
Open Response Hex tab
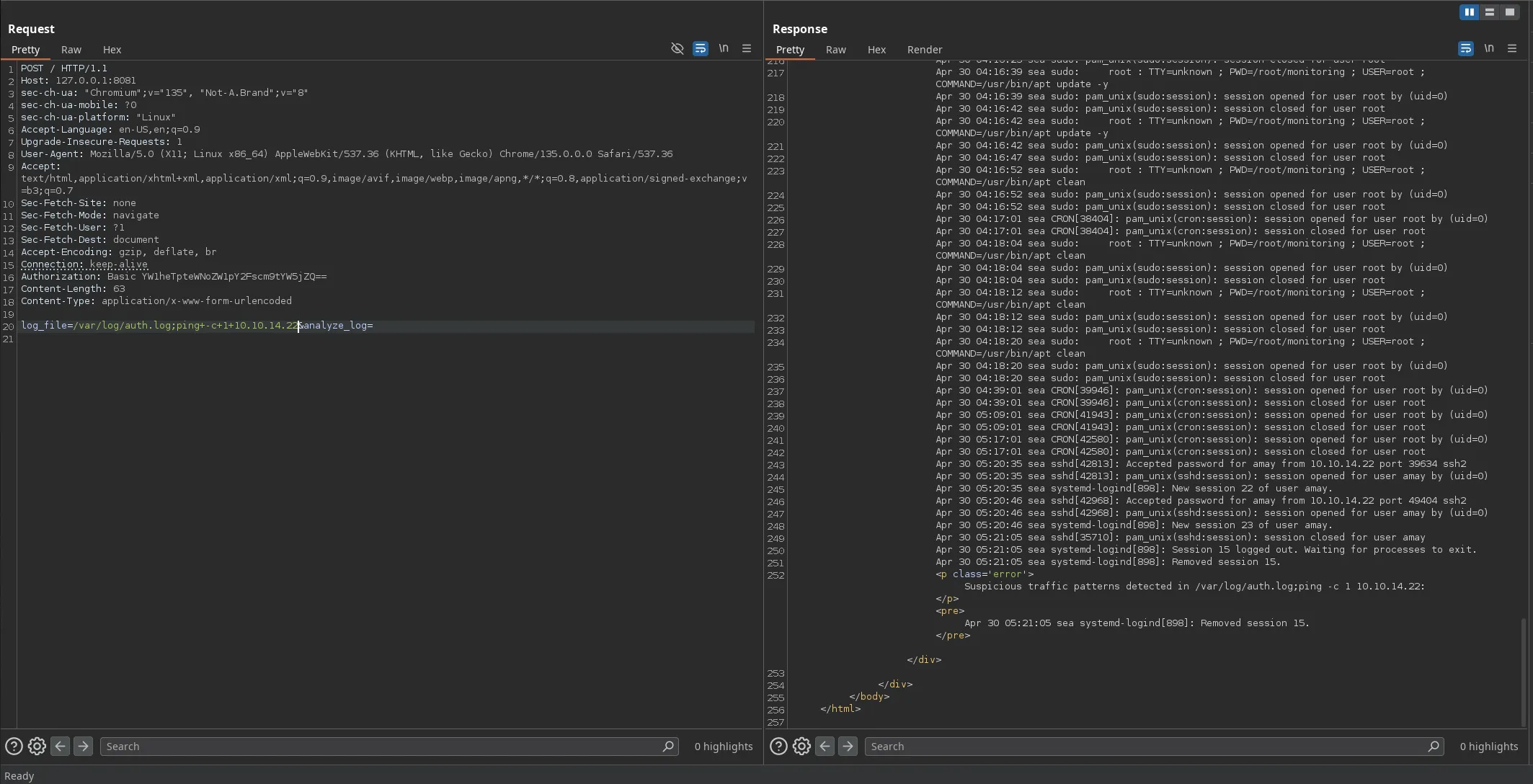coord(876,50)
